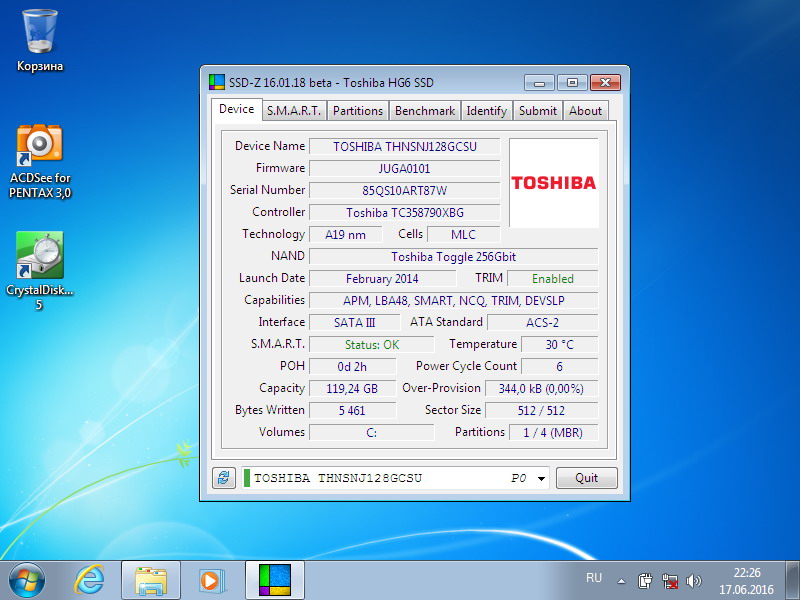Show hidden tray icons arrow

coord(621,581)
